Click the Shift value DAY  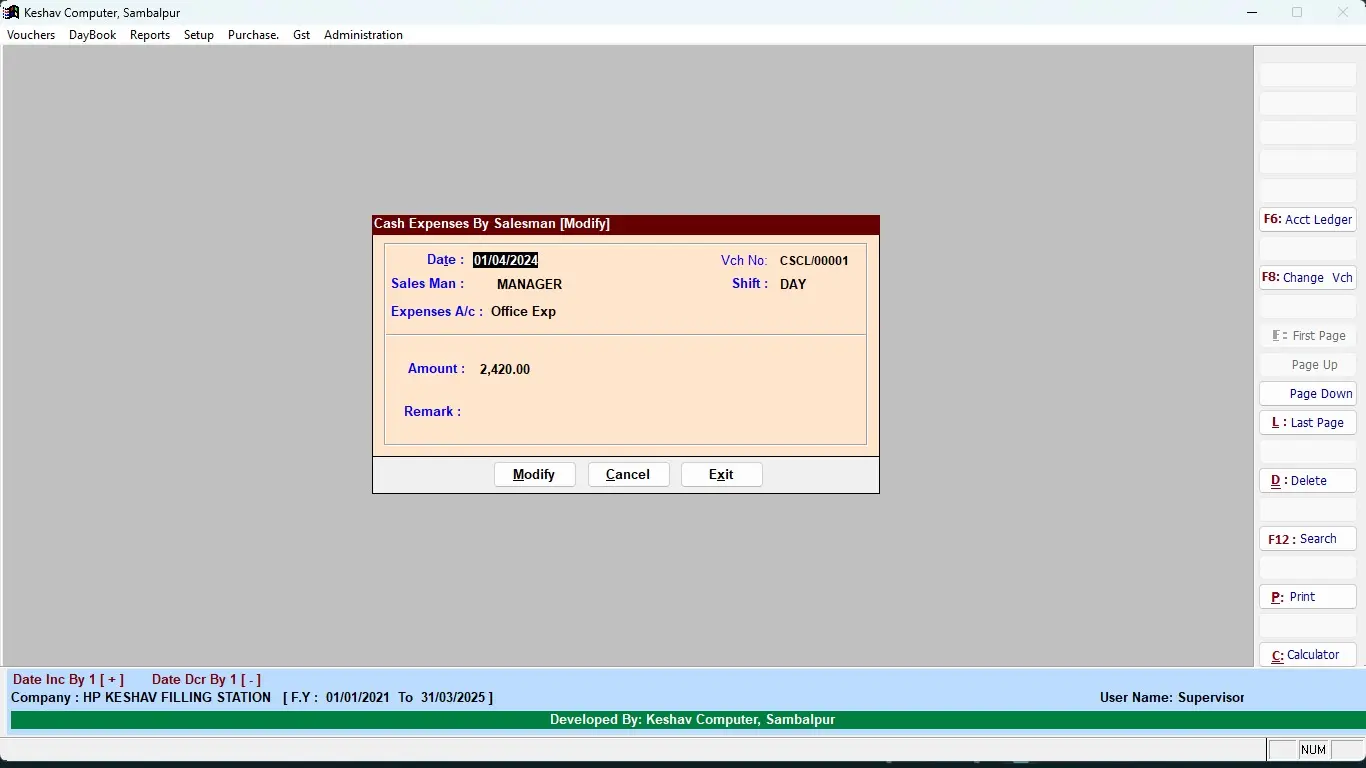[x=793, y=285]
